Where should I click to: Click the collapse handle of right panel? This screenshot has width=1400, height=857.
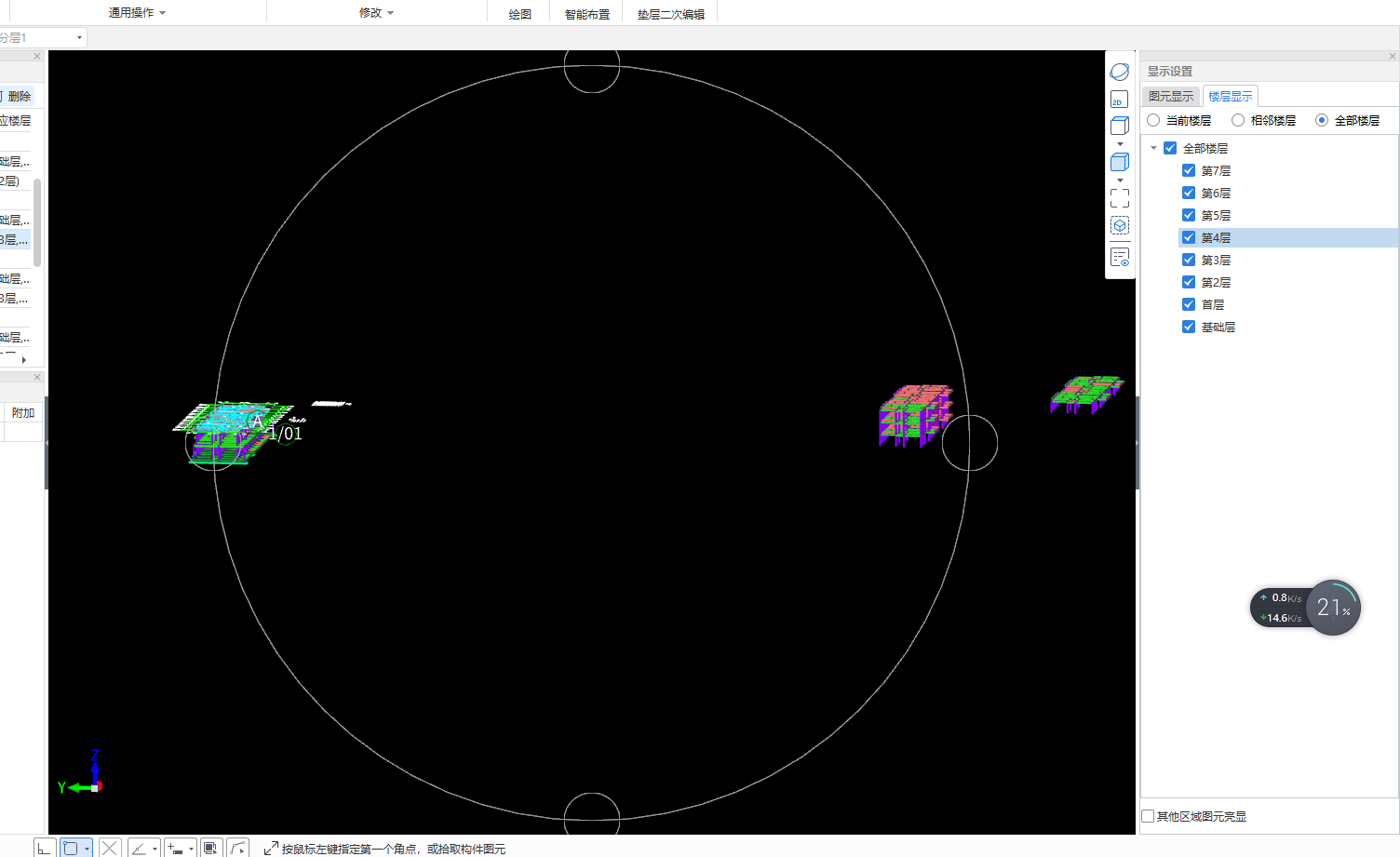coord(1137,443)
